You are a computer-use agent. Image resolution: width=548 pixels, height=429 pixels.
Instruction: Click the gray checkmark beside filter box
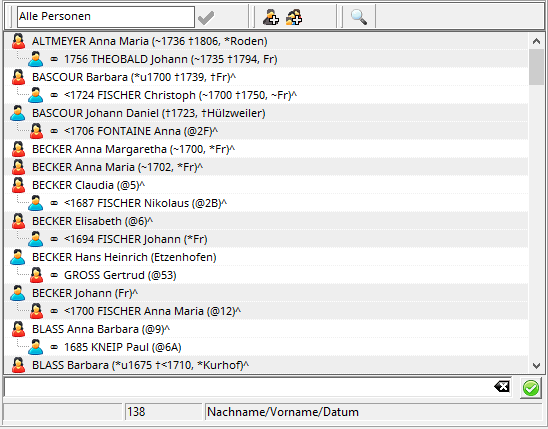point(206,17)
